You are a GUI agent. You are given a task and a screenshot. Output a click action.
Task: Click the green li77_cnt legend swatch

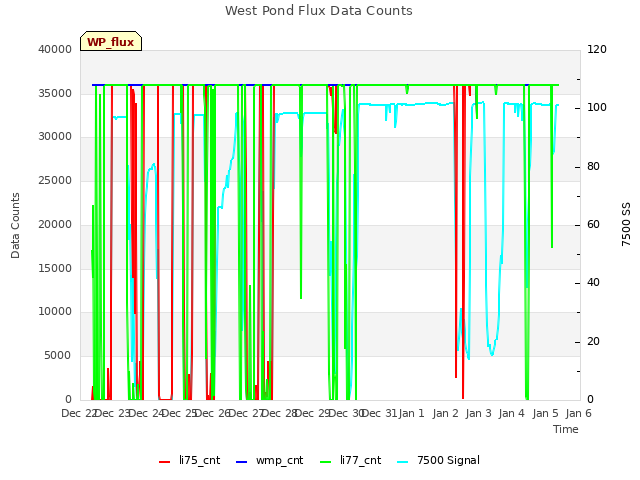[x=326, y=462]
